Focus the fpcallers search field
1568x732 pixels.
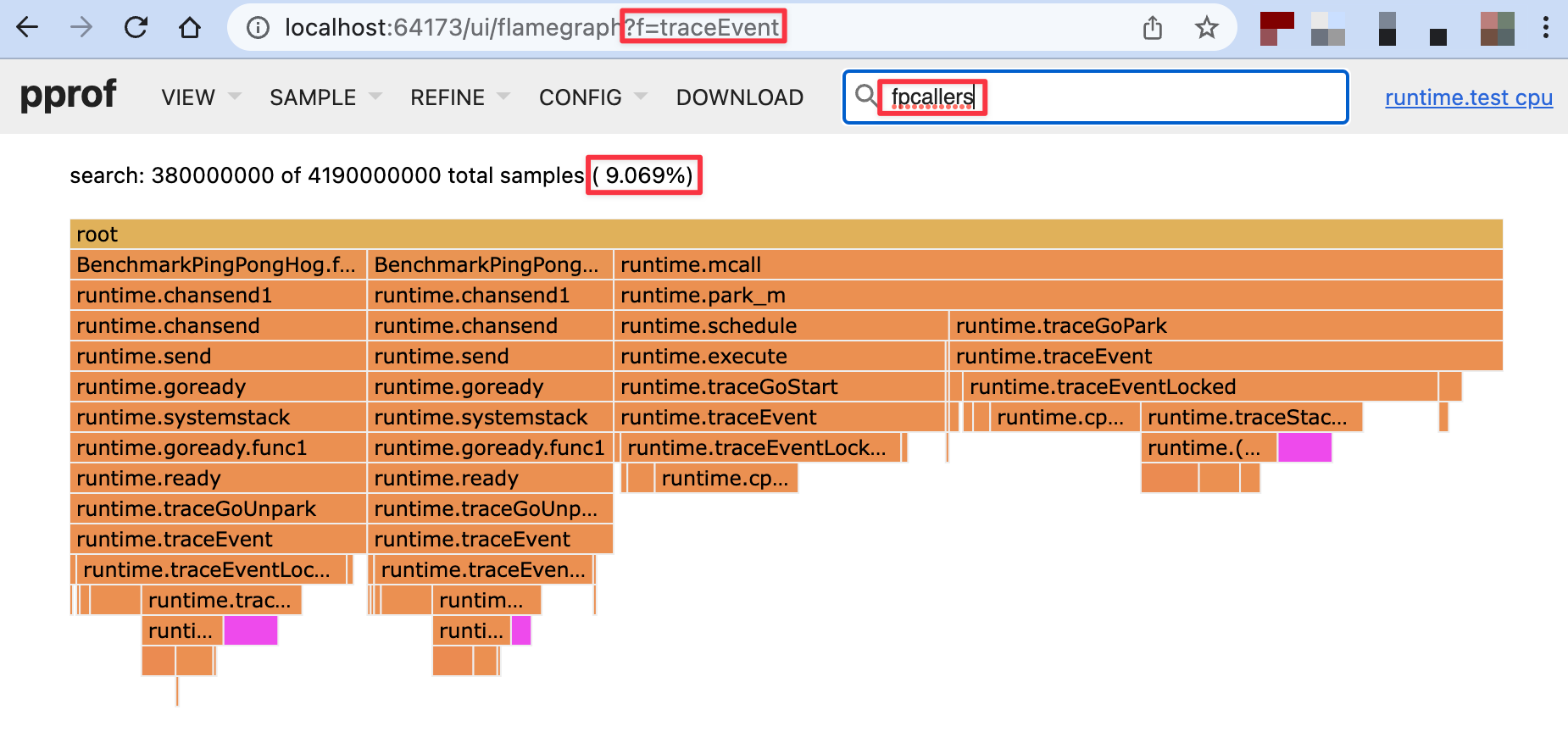1096,97
